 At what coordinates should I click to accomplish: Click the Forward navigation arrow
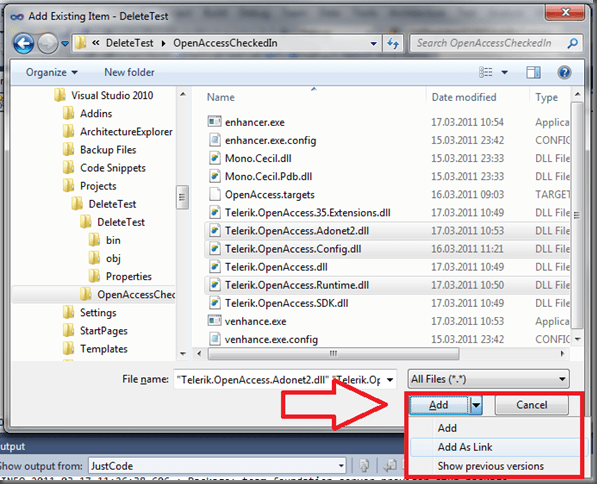coord(48,43)
